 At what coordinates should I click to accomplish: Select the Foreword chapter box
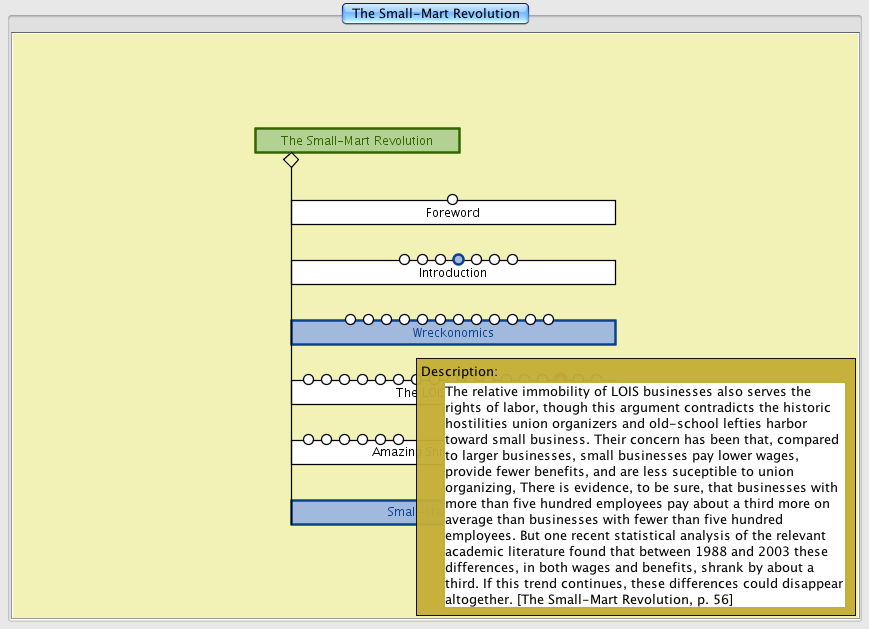pyautogui.click(x=452, y=213)
